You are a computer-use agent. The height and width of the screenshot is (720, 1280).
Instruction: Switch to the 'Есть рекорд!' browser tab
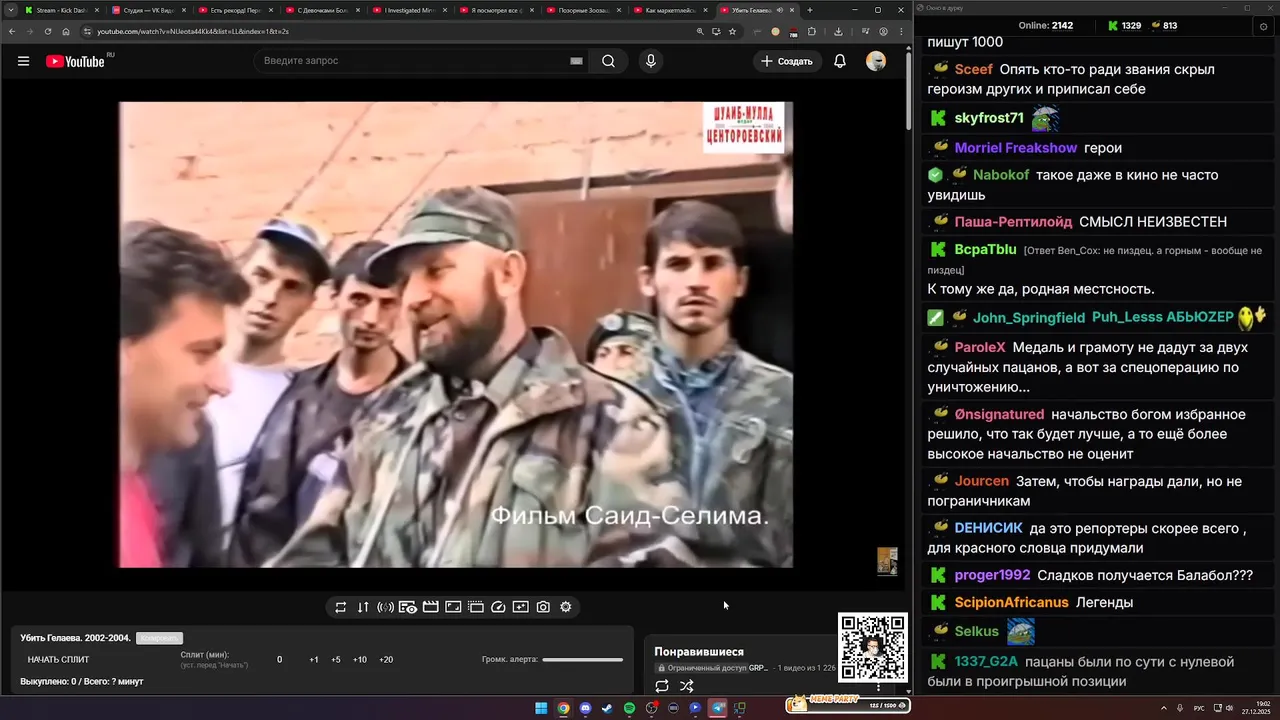[x=236, y=10]
